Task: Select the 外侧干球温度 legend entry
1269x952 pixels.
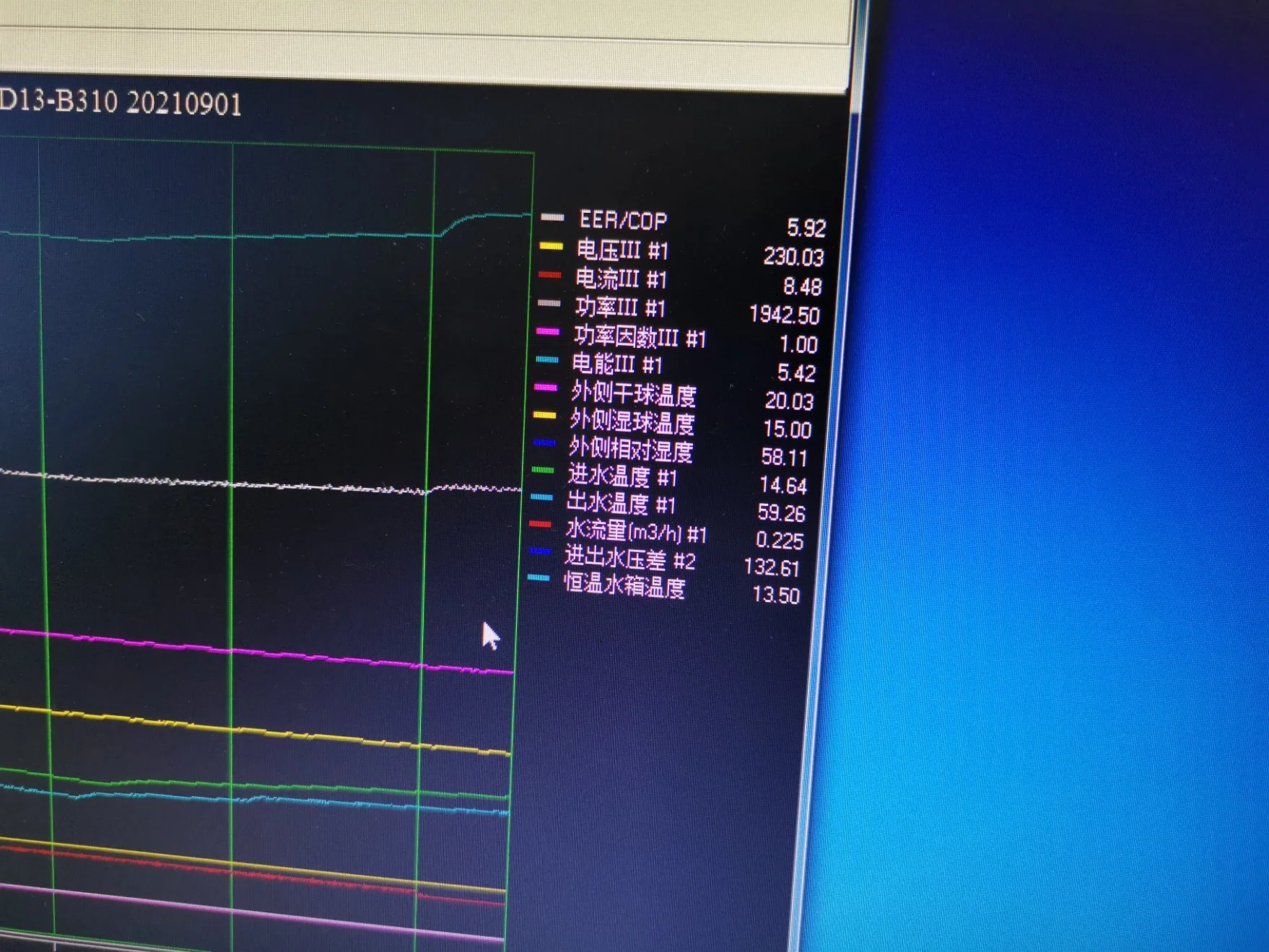Action: (633, 394)
